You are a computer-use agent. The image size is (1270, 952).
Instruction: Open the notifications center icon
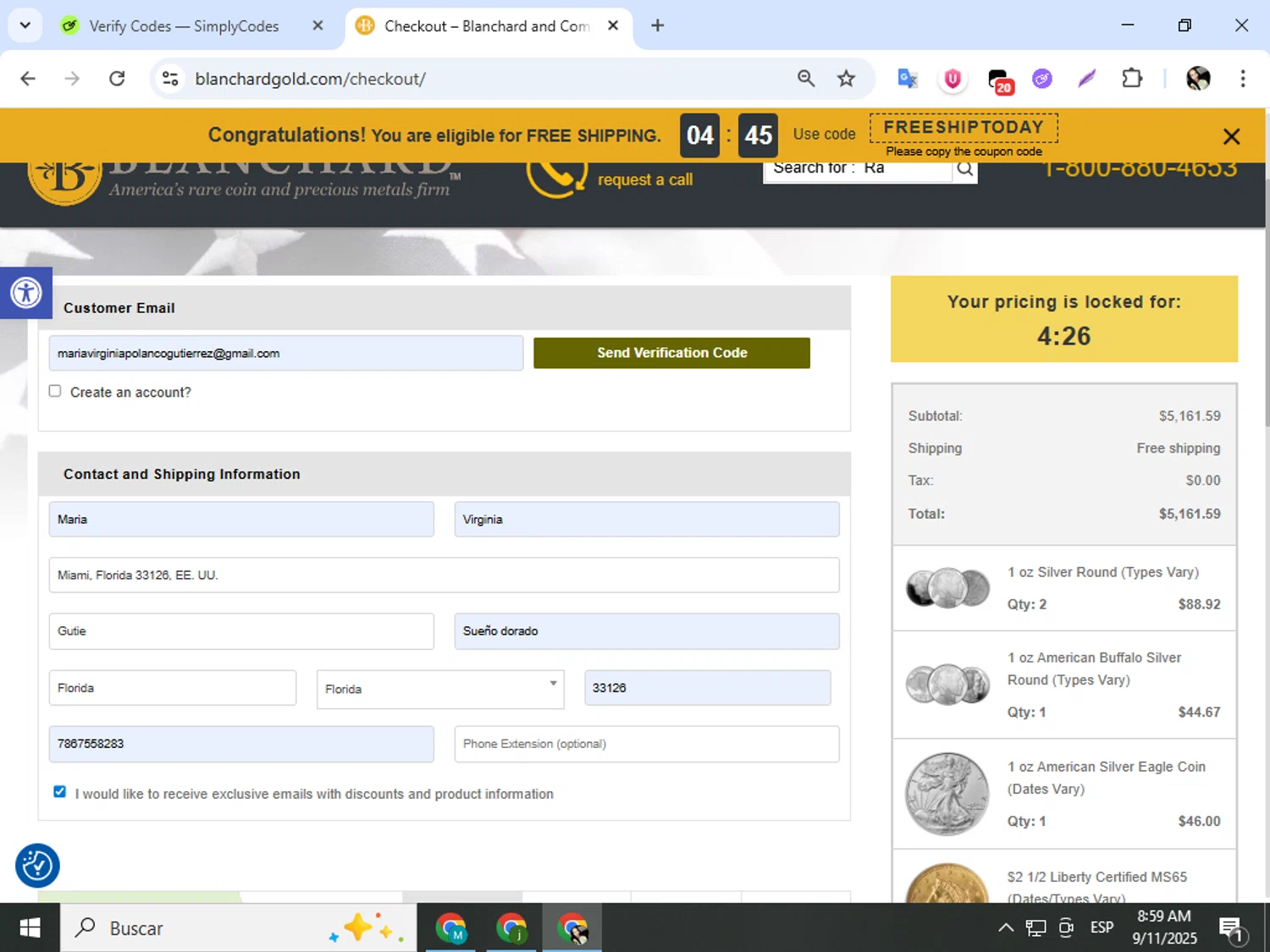click(1232, 929)
